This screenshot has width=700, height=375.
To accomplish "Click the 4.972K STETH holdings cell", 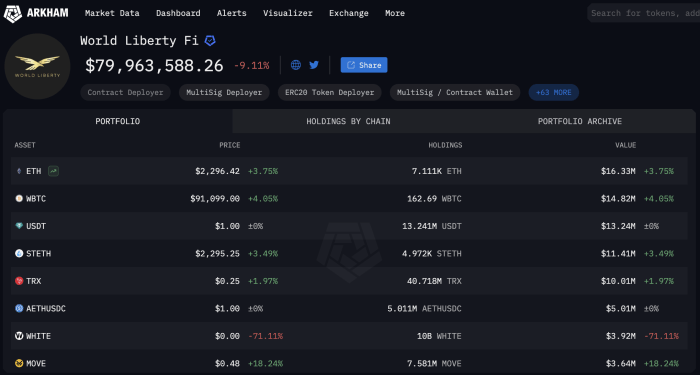I will pyautogui.click(x=432, y=254).
